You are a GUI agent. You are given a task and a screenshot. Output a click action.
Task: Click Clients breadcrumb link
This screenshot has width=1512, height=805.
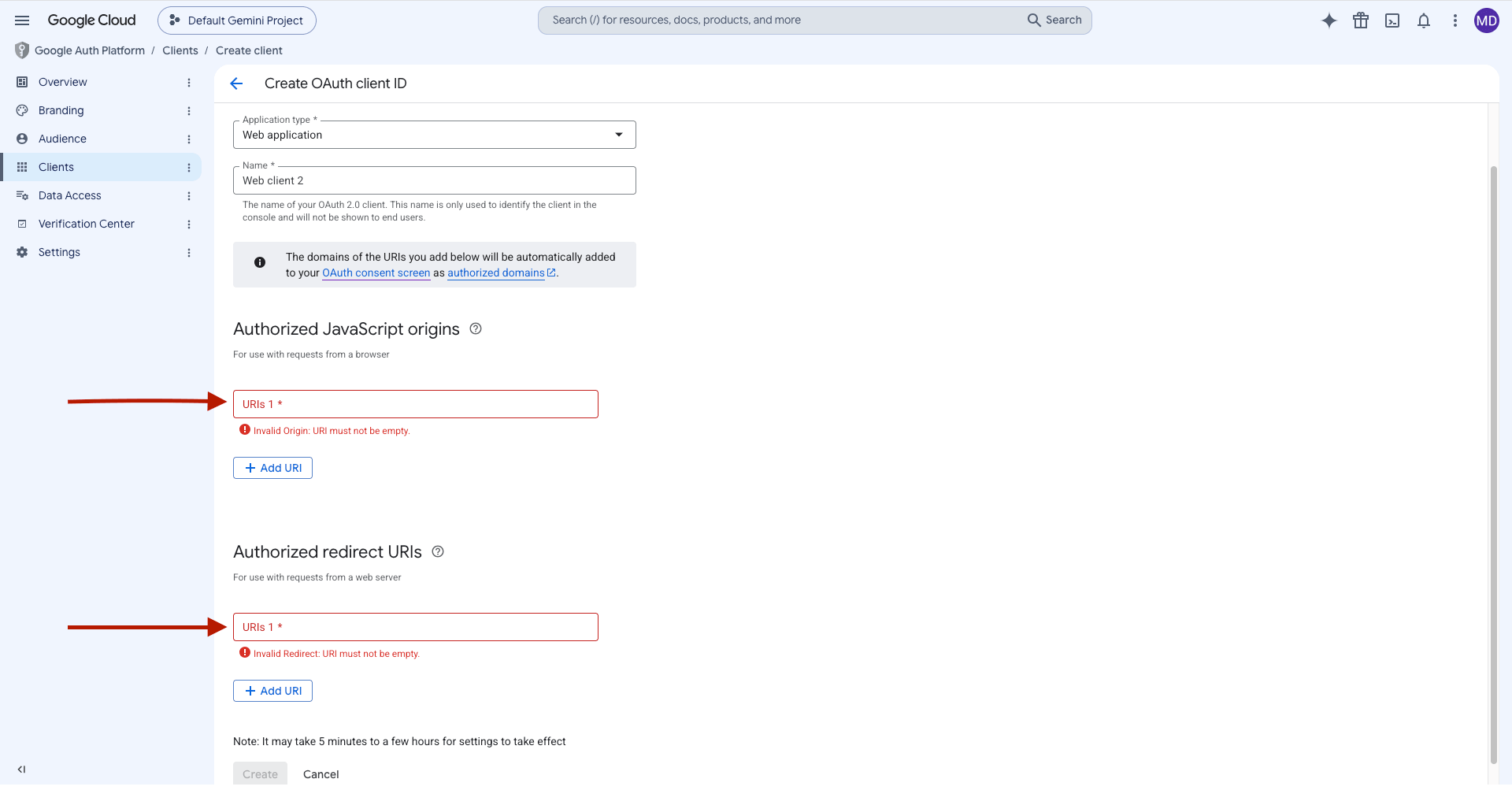(180, 50)
